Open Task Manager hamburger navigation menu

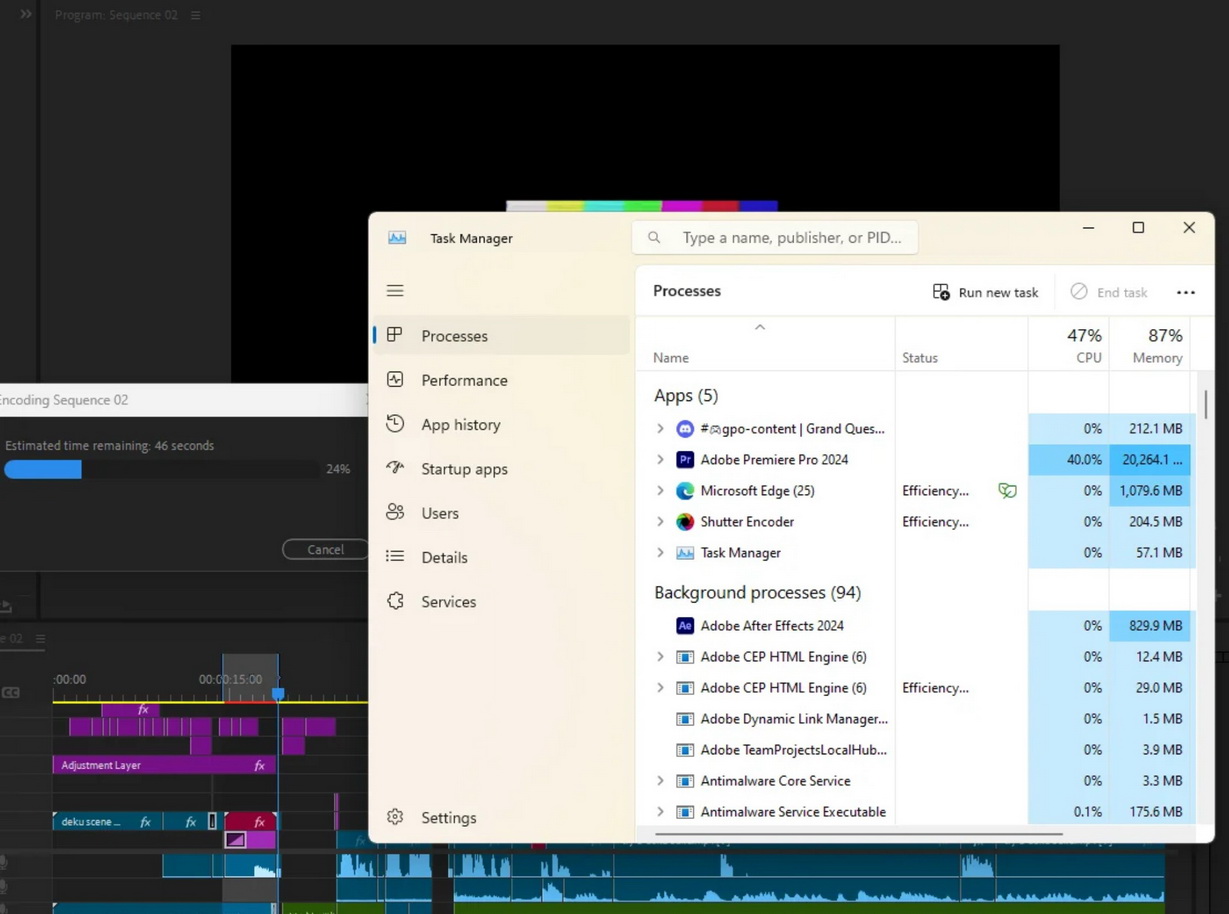tap(395, 291)
